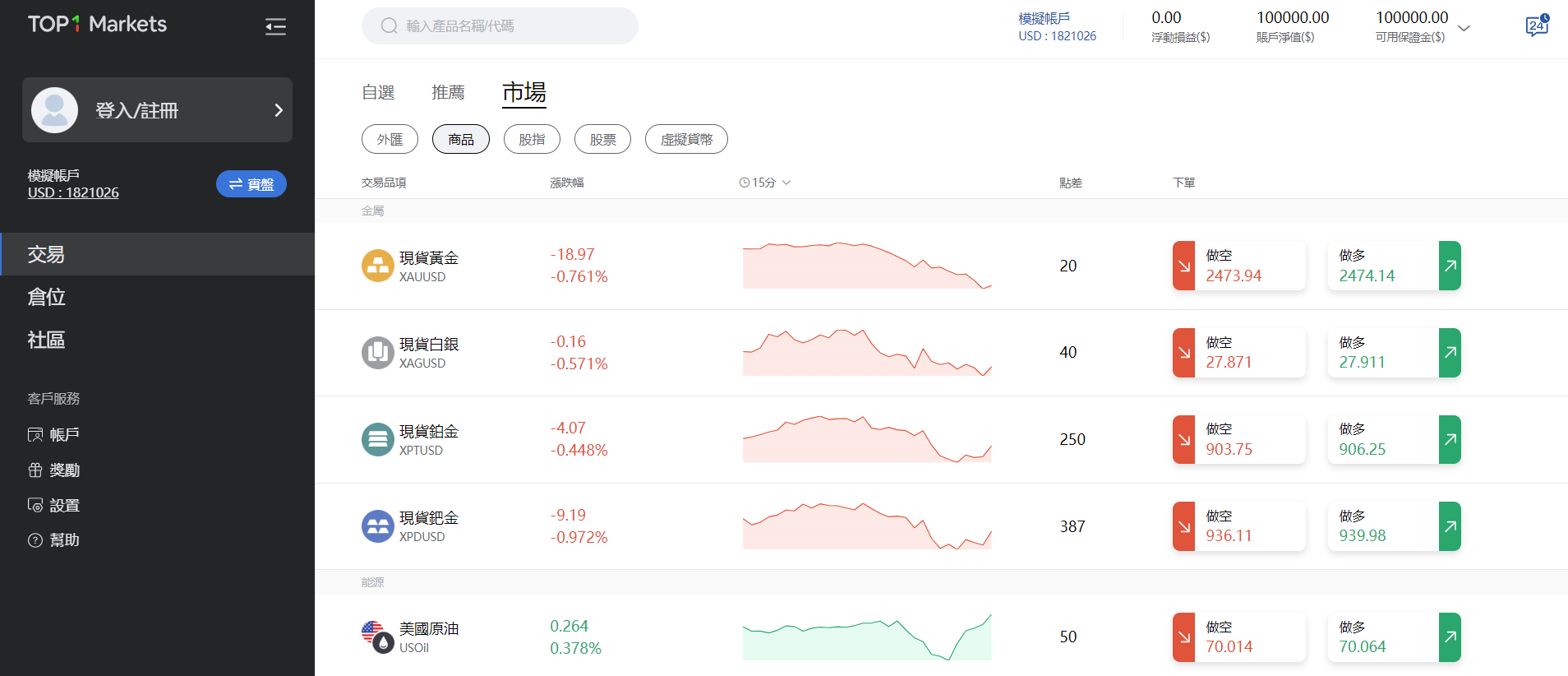Click the 可用保證金 available margin value

tap(1412, 17)
